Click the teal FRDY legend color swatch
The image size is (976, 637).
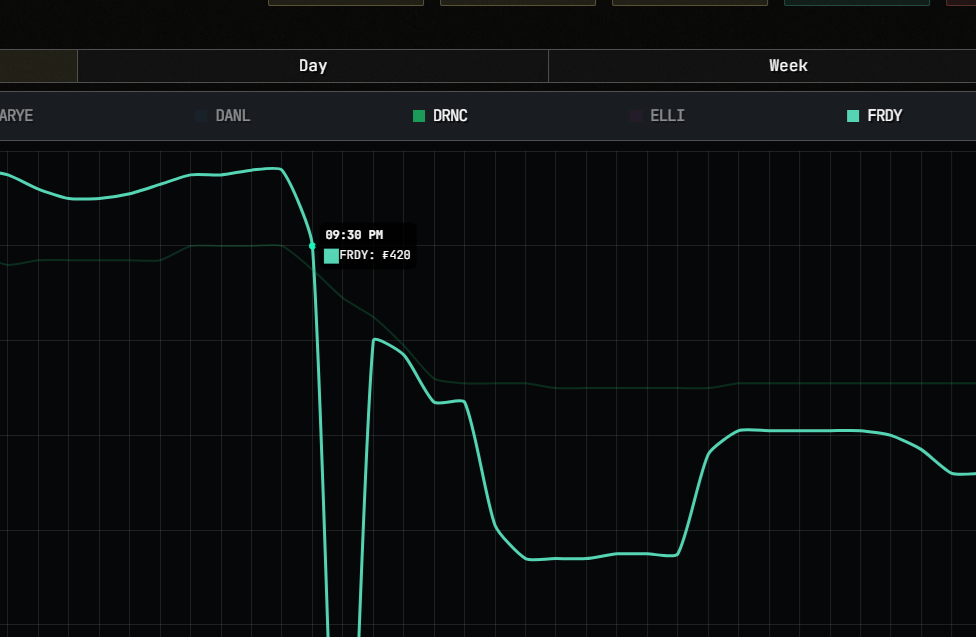[x=853, y=116]
